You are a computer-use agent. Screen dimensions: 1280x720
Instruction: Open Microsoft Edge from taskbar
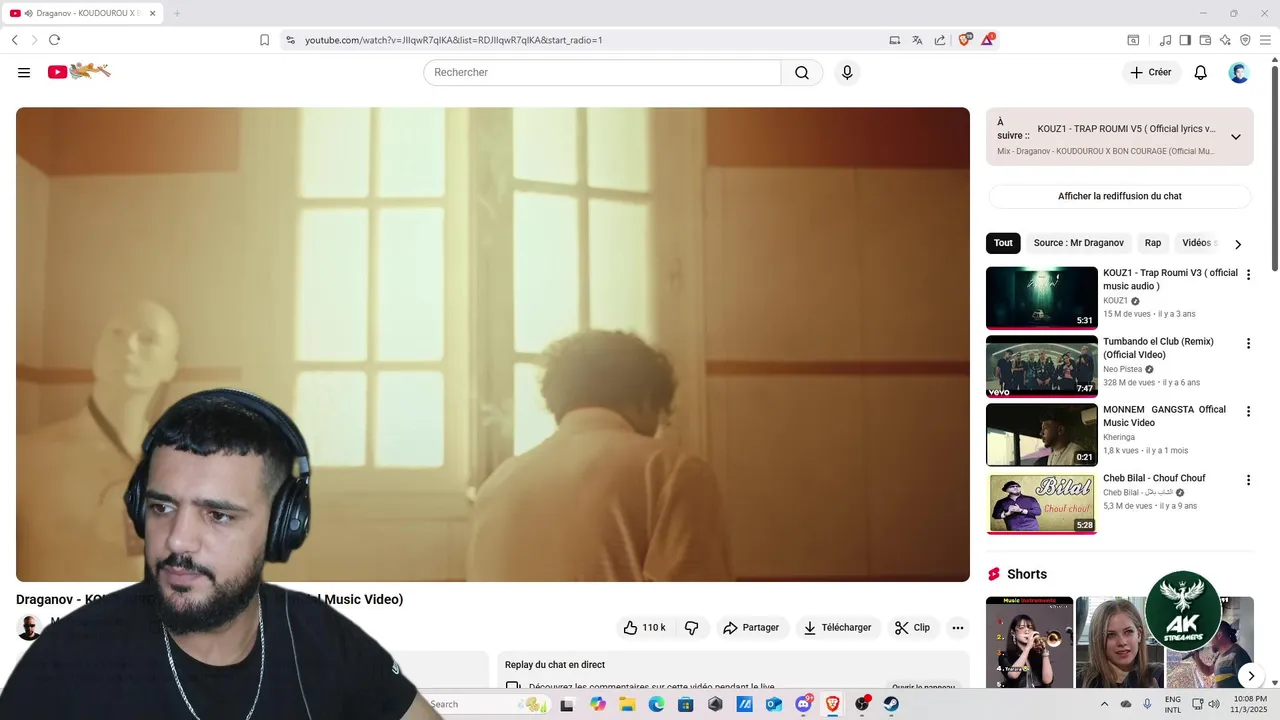pos(656,704)
